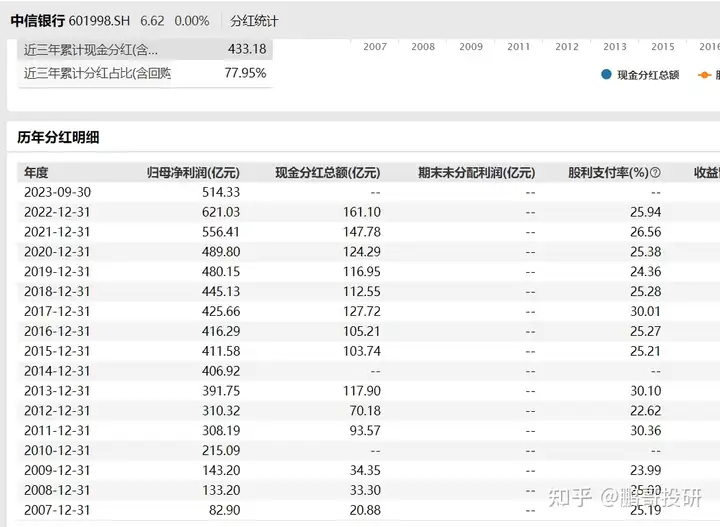Sort by 期末未分配利润(亿元) column header
The height and width of the screenshot is (527, 720).
476,173
